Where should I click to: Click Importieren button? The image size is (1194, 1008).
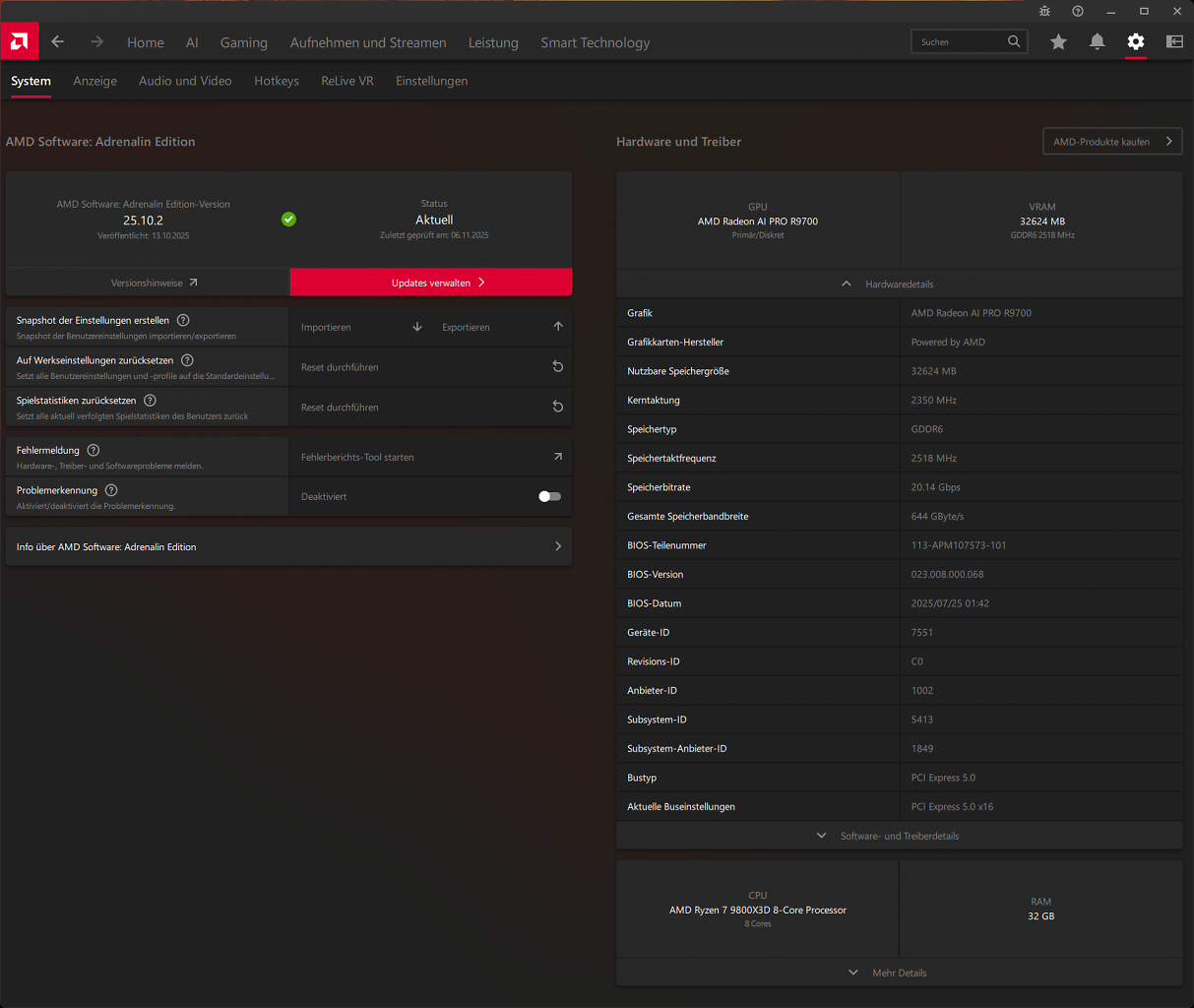coord(362,327)
